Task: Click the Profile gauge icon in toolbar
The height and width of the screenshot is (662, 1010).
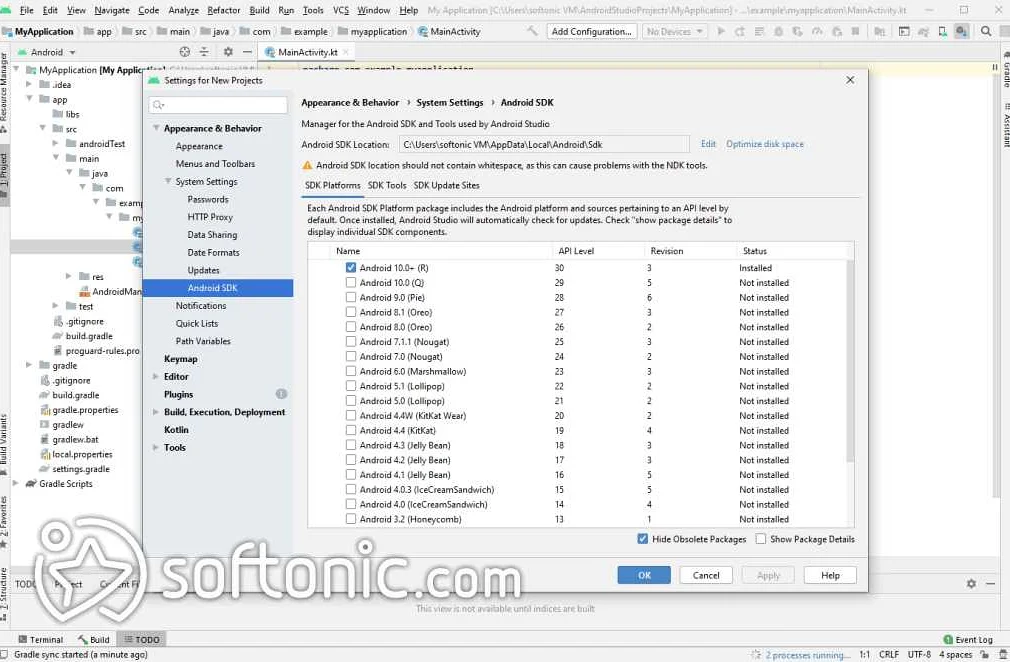Action: tap(817, 31)
